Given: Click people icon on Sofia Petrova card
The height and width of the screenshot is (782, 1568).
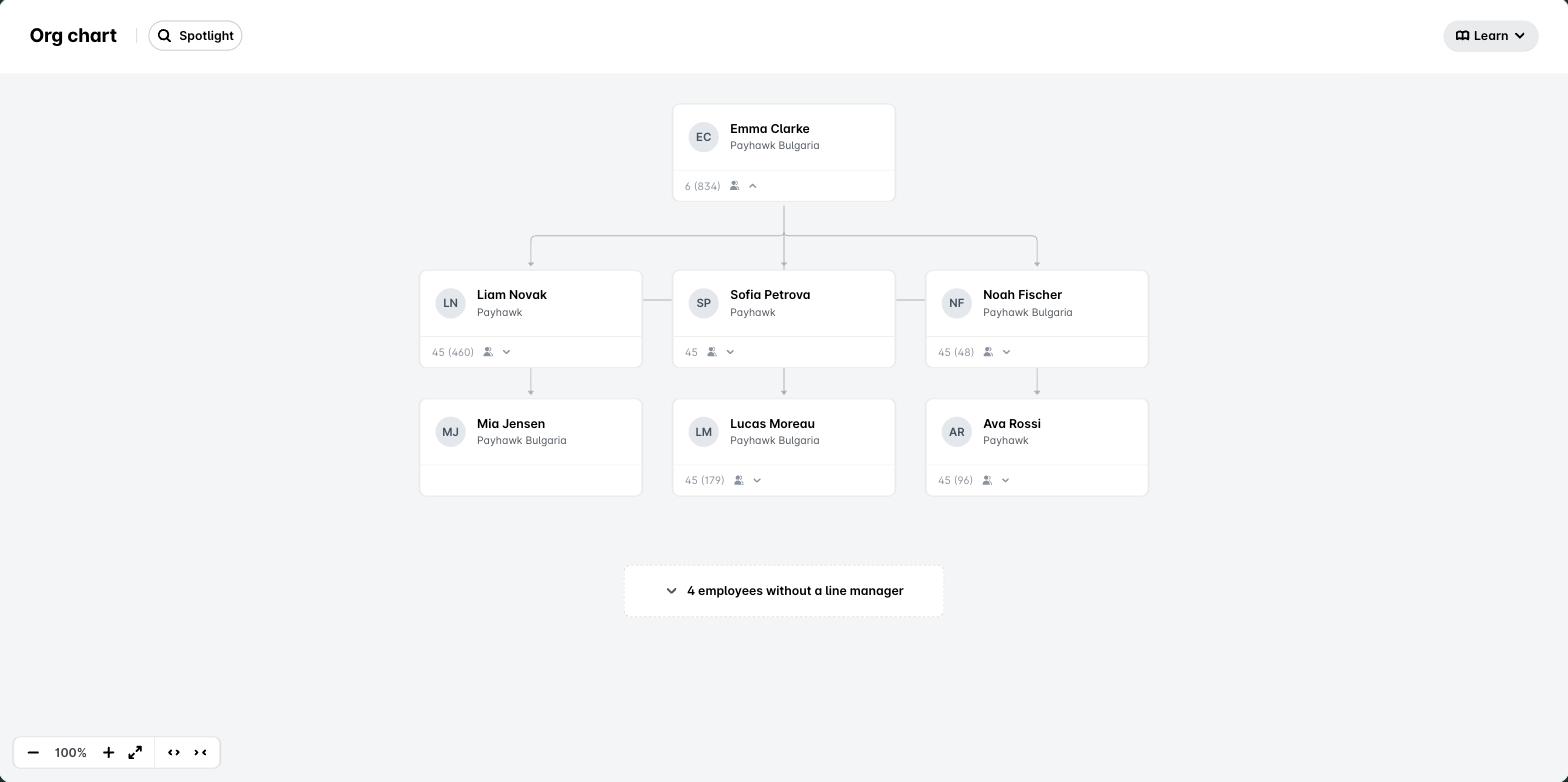Looking at the screenshot, I should click(712, 352).
